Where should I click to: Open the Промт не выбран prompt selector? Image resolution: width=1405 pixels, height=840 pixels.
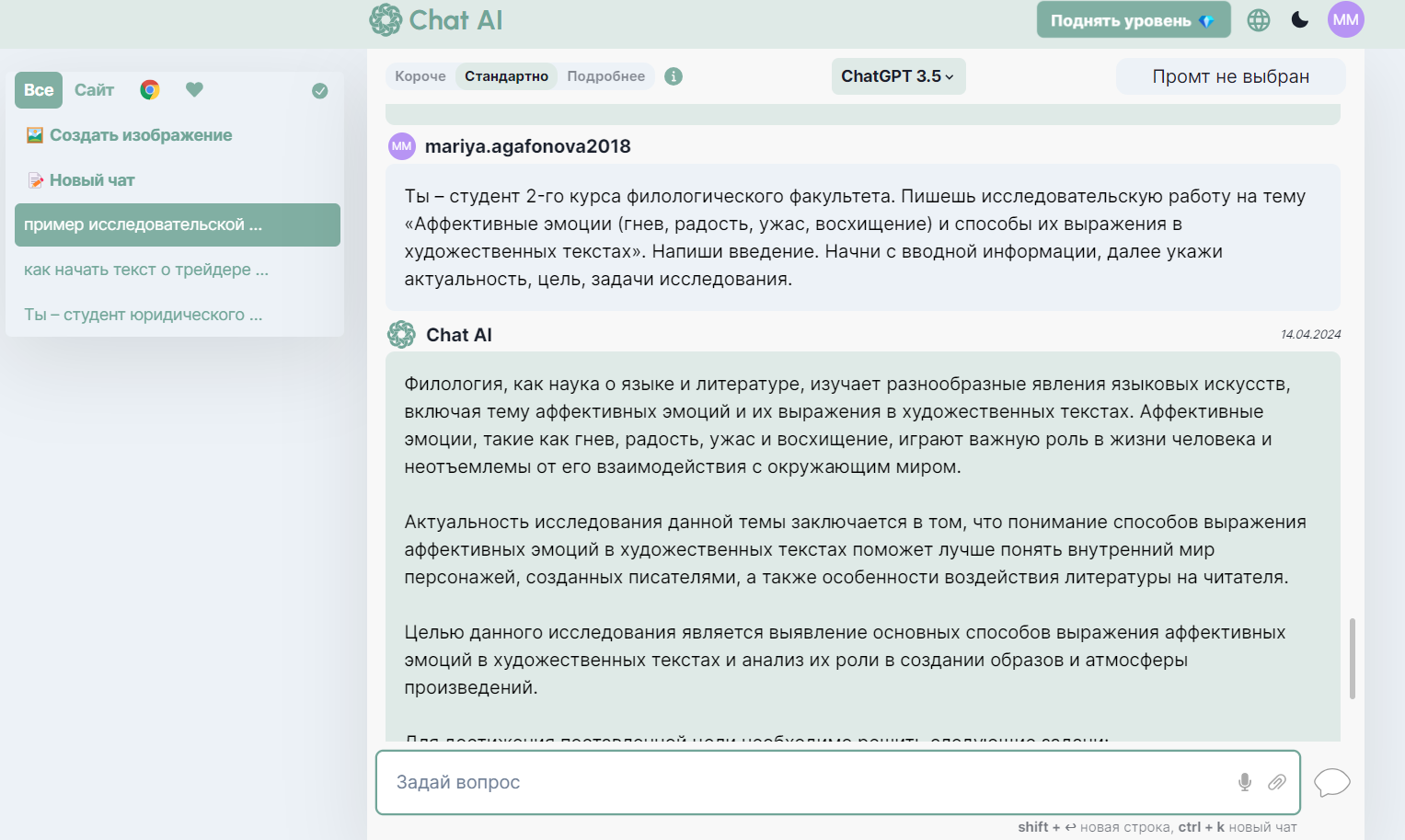[1230, 76]
